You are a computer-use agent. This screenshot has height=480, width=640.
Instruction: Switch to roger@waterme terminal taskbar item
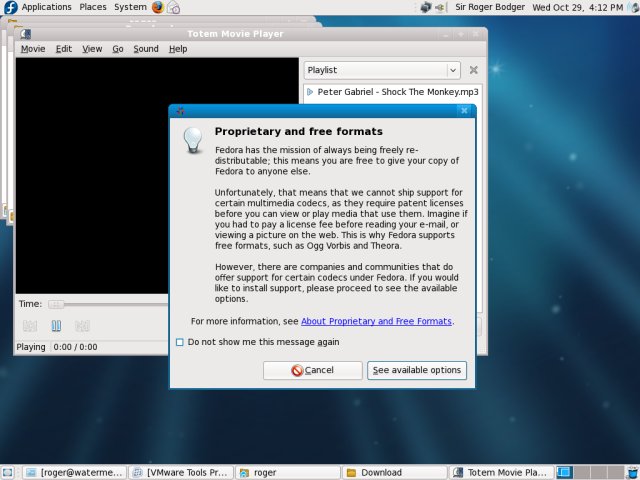click(74, 473)
